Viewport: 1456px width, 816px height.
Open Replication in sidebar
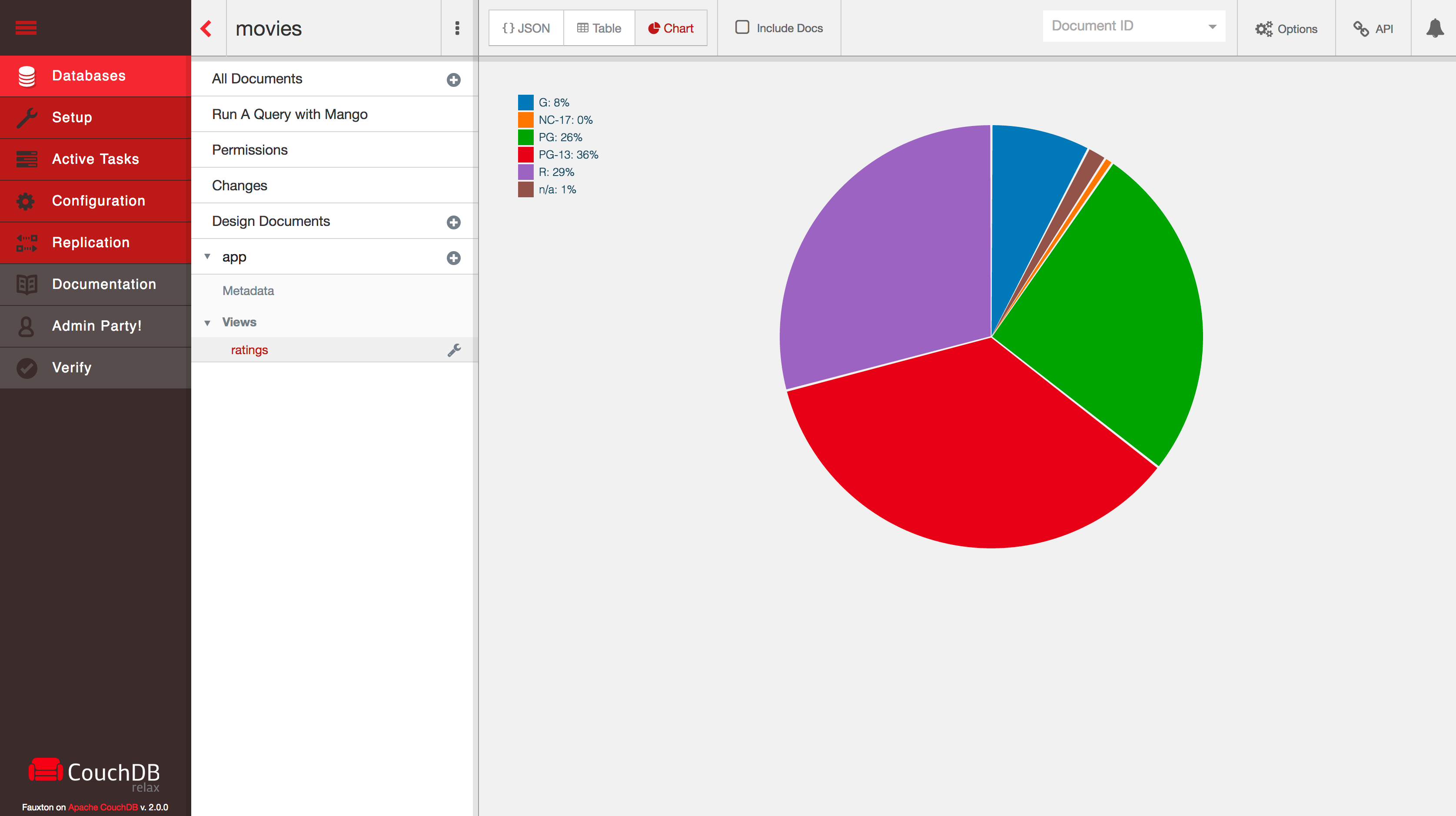click(90, 242)
